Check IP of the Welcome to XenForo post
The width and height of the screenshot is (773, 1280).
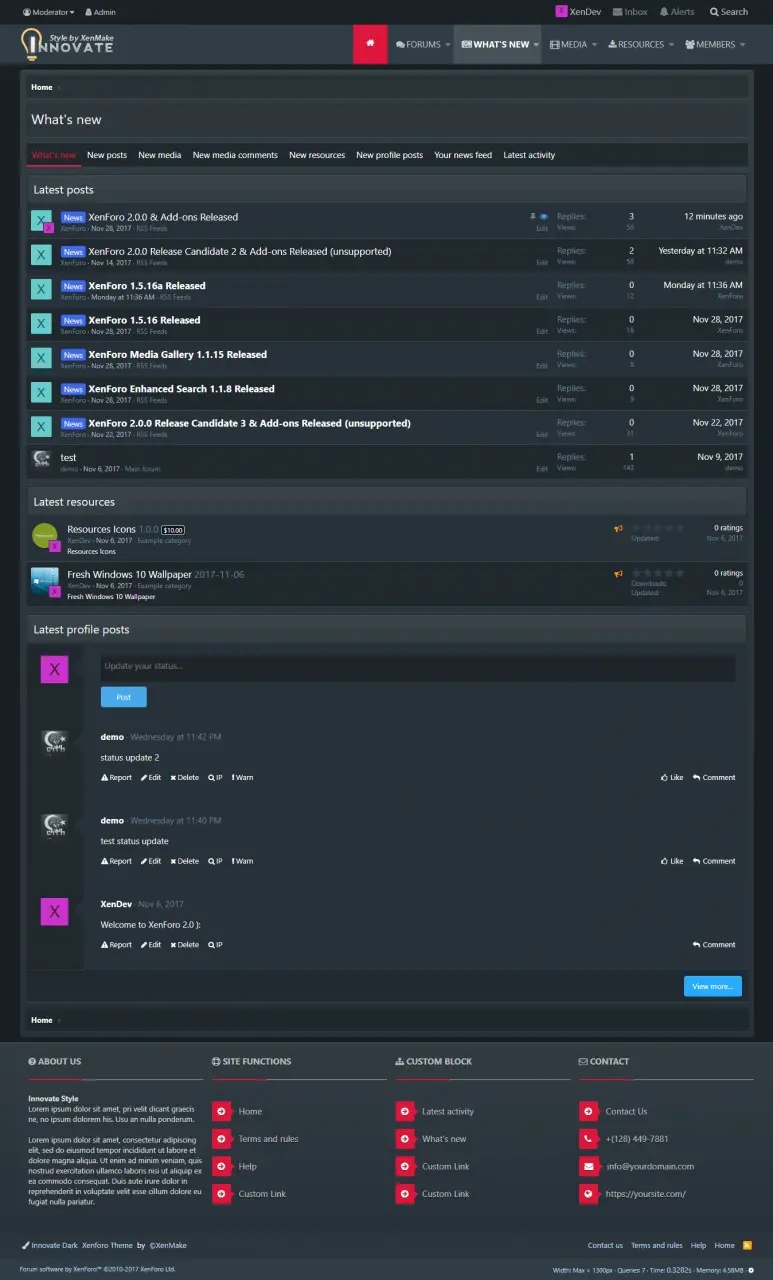(x=215, y=945)
